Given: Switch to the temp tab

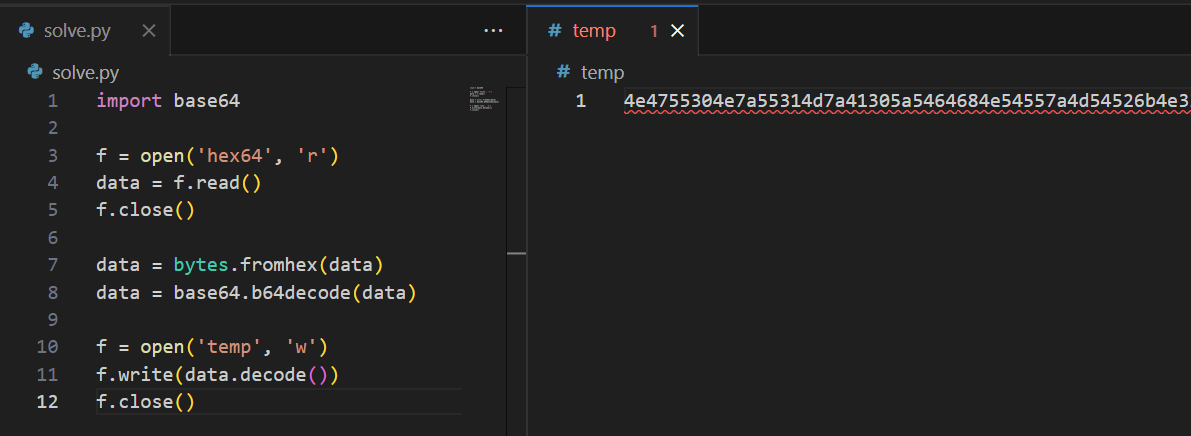Looking at the screenshot, I should pyautogui.click(x=594, y=31).
